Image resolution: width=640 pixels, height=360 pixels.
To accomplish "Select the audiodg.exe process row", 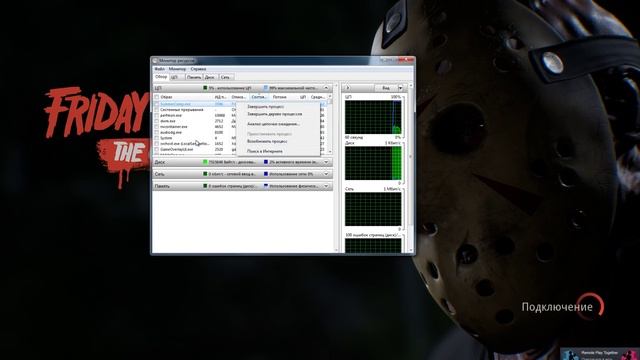I will tap(195, 132).
